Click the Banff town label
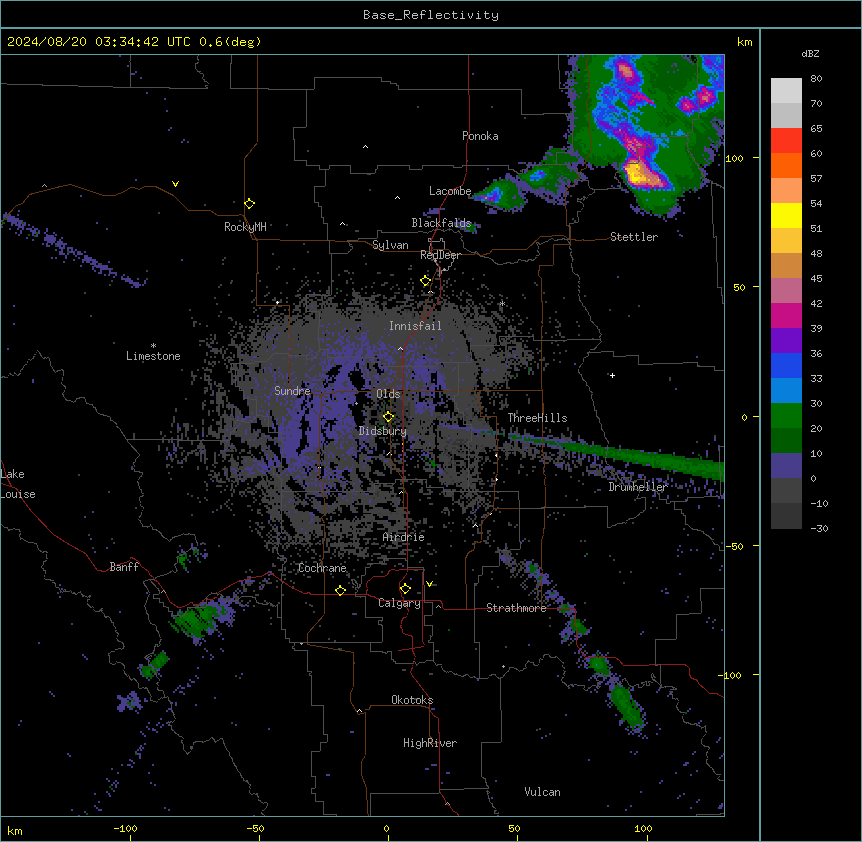The width and height of the screenshot is (862, 842). click(124, 567)
